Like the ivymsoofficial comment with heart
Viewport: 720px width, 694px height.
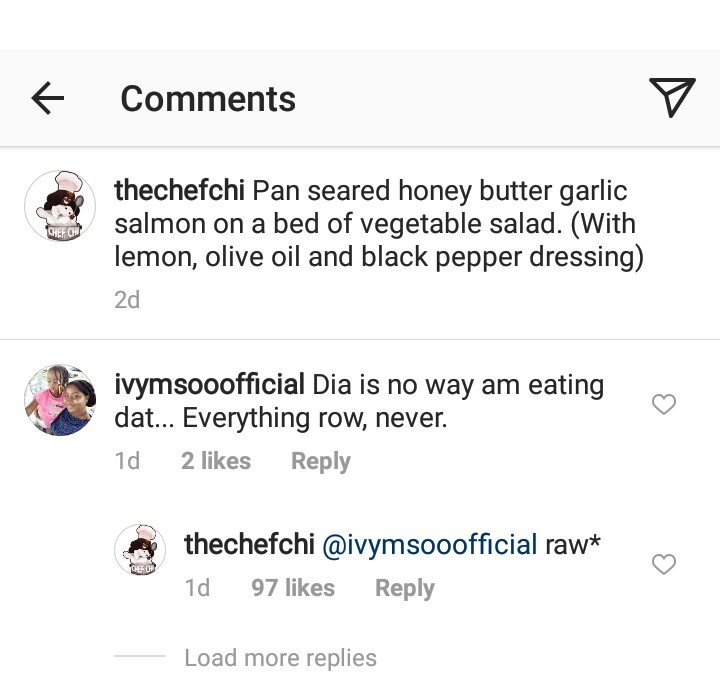click(664, 404)
